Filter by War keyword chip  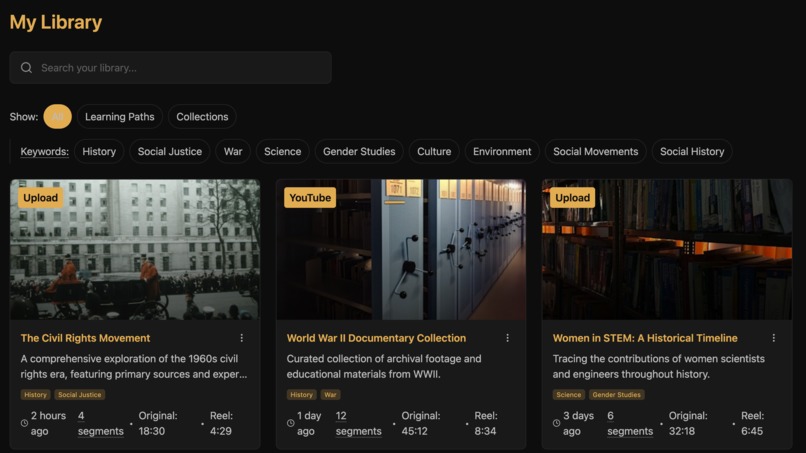pyautogui.click(x=233, y=152)
